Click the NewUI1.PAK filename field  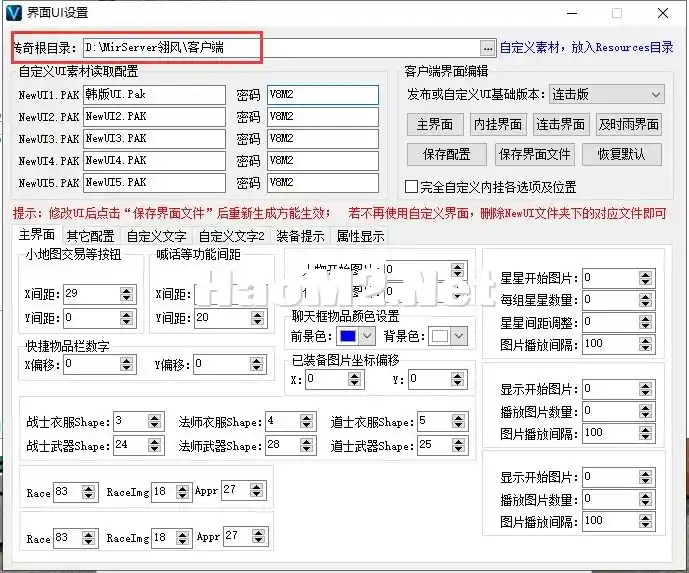coord(154,95)
